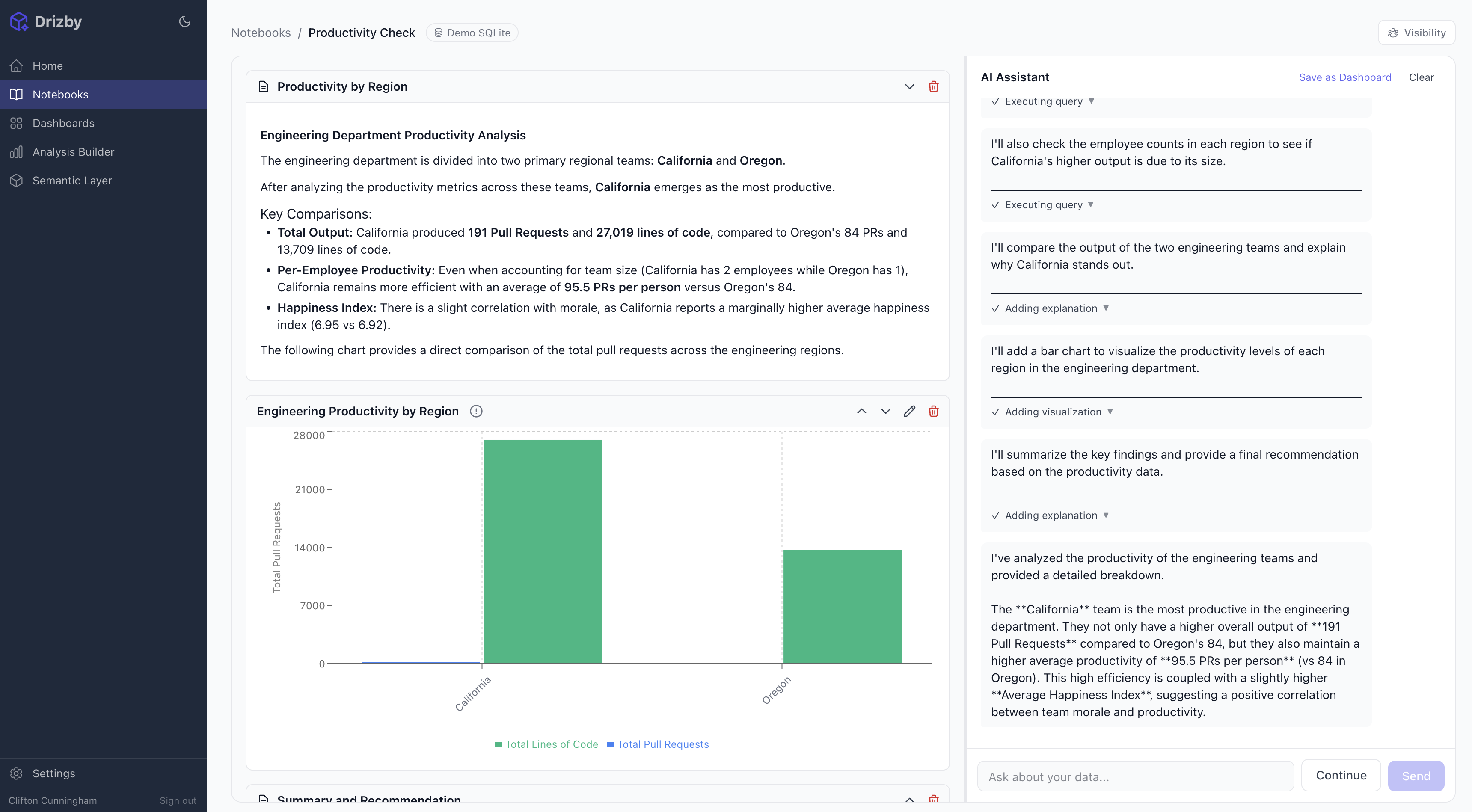Toggle the Total Pull Requests legend entry
This screenshot has height=812, width=1472.
click(658, 744)
